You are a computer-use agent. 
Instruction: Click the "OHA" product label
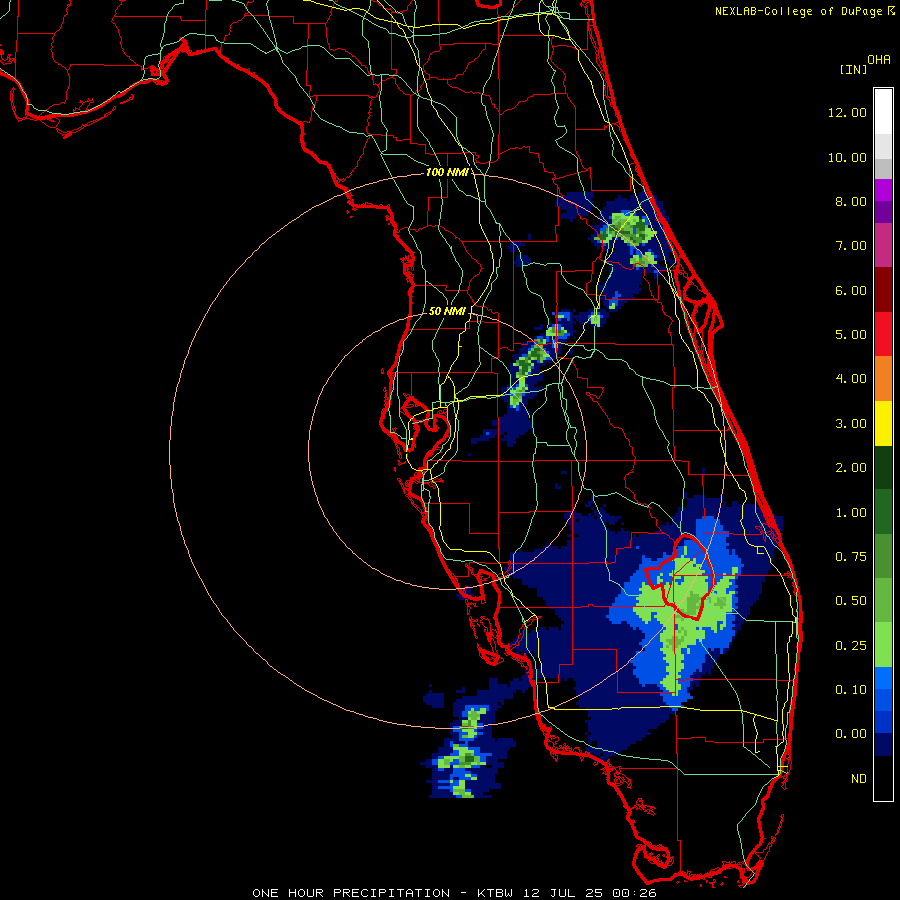[x=879, y=60]
